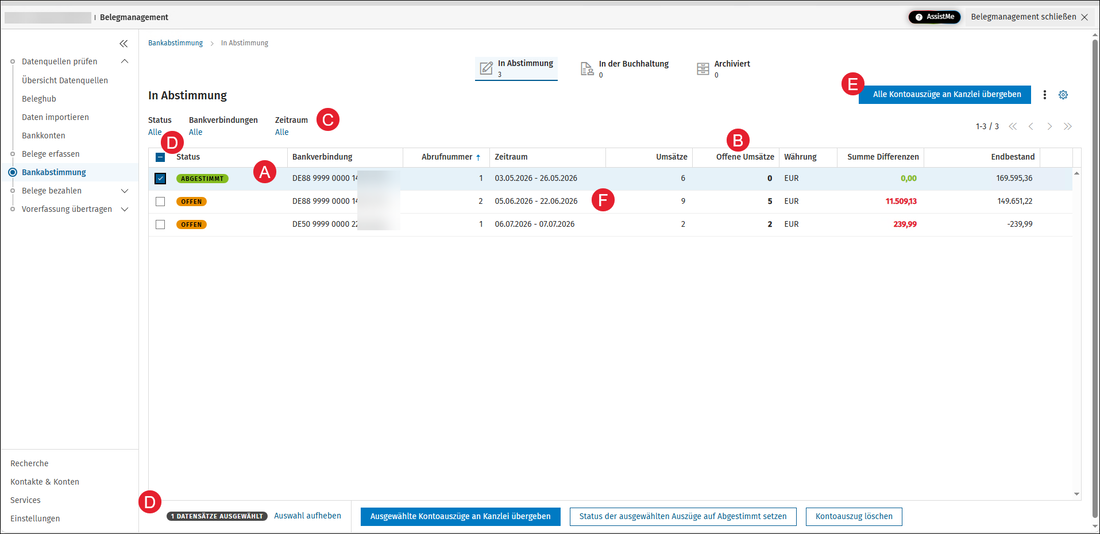The height and width of the screenshot is (534, 1100).
Task: Click the Endbestand value 169.595,36
Action: 1014,179
